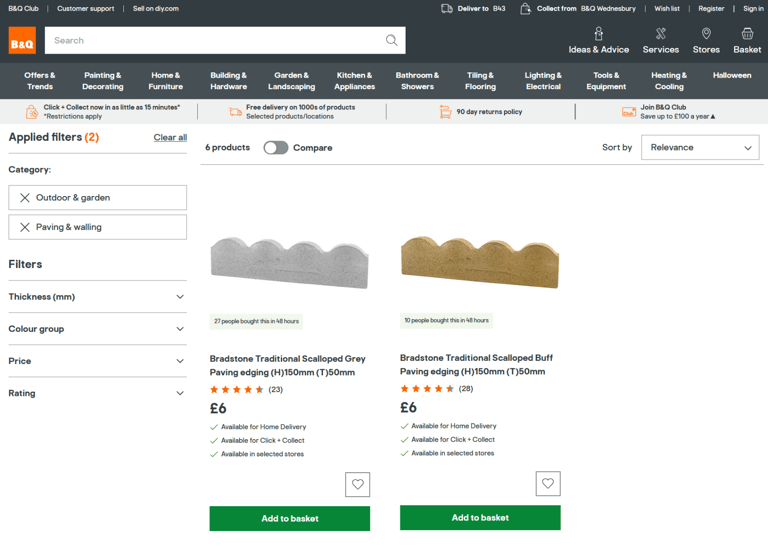Image resolution: width=768 pixels, height=546 pixels.
Task: View the (23) star reviews rating
Action: tap(246, 390)
